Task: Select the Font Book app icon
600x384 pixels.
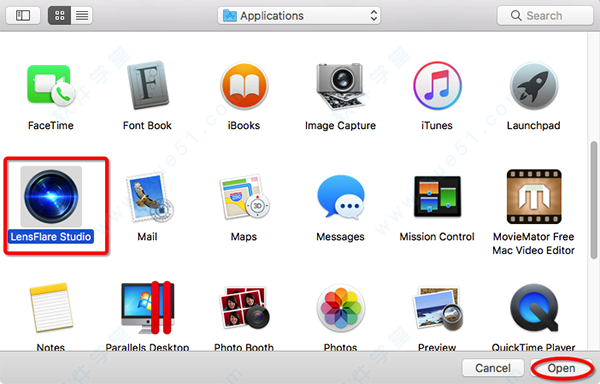Action: (x=147, y=85)
